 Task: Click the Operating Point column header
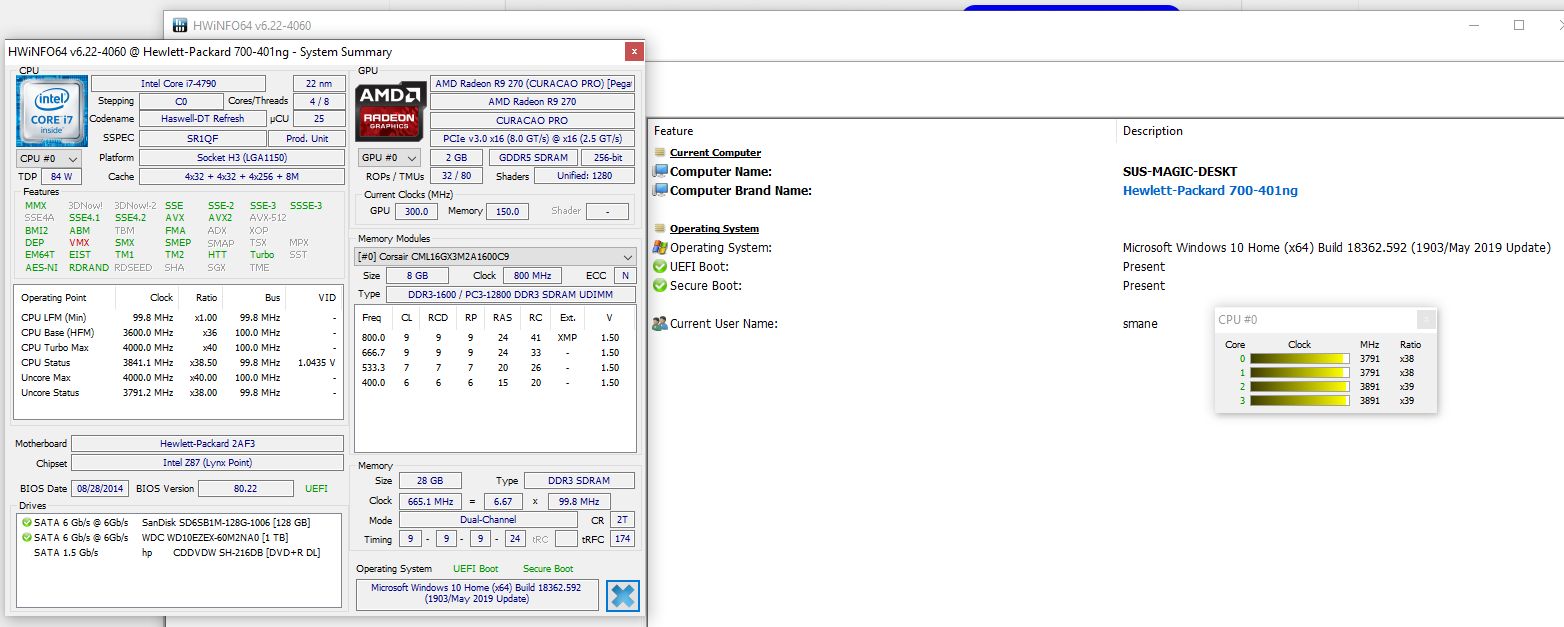coord(65,298)
